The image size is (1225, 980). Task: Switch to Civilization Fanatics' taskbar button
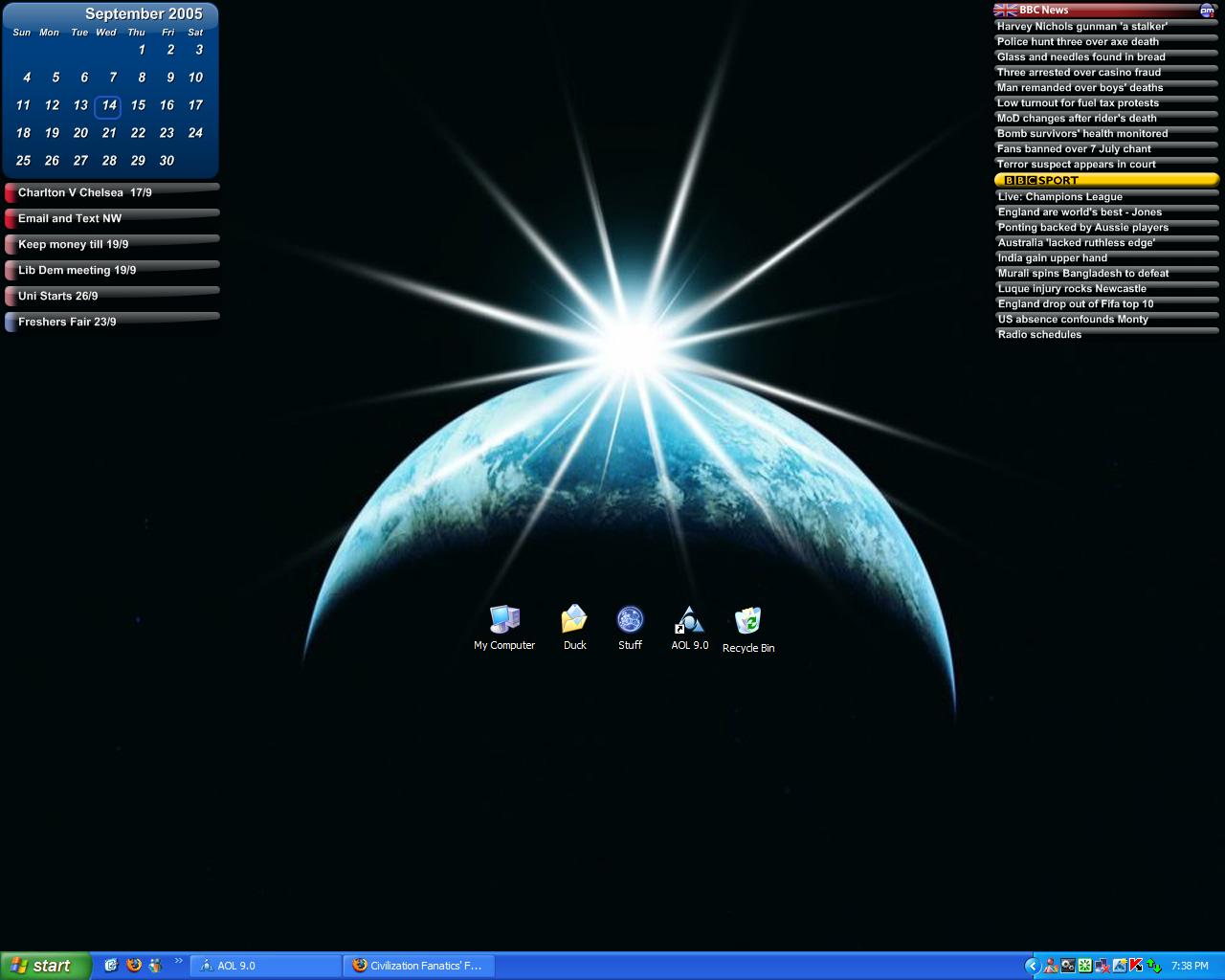[419, 966]
